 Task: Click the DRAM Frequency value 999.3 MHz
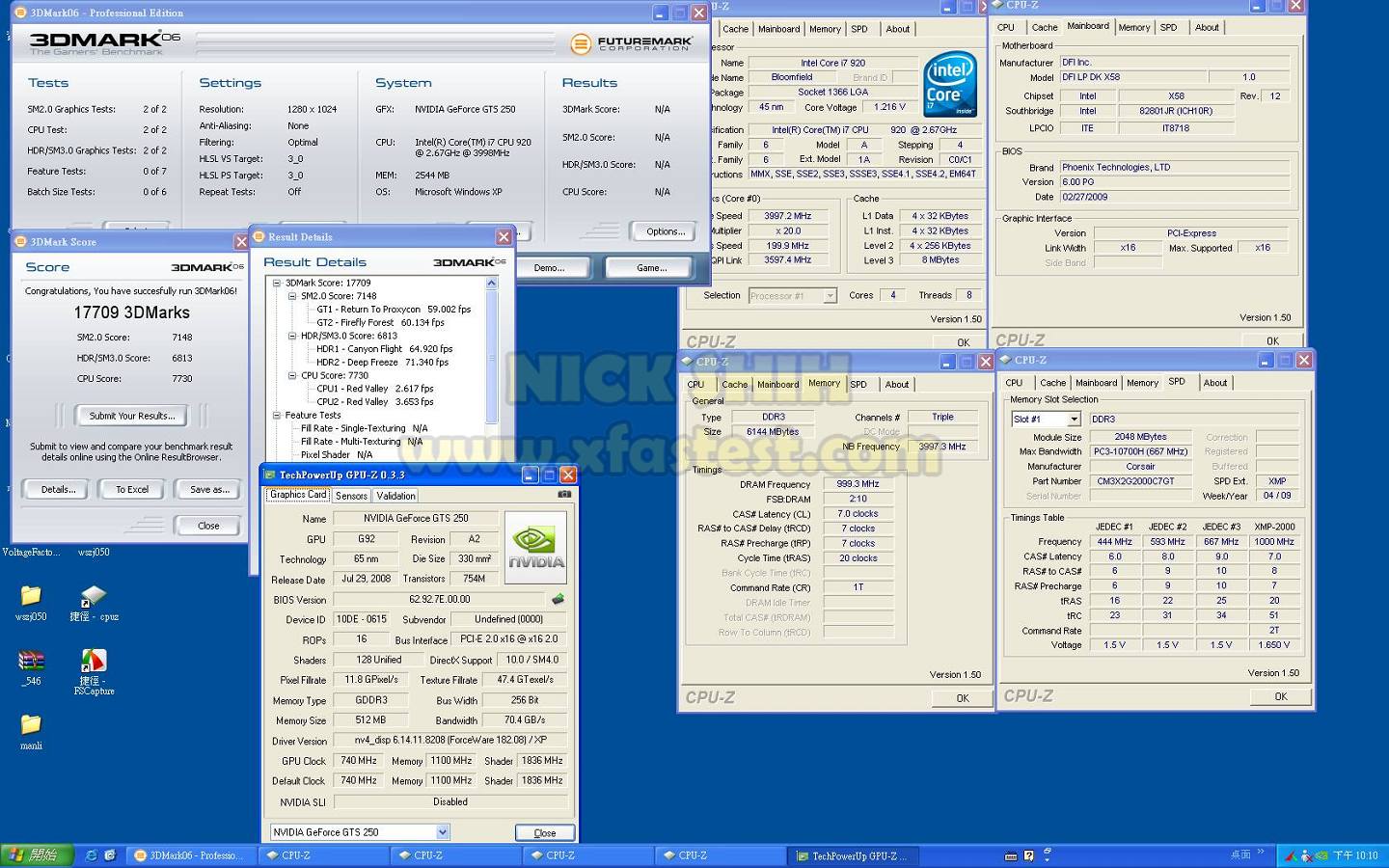pos(858,484)
